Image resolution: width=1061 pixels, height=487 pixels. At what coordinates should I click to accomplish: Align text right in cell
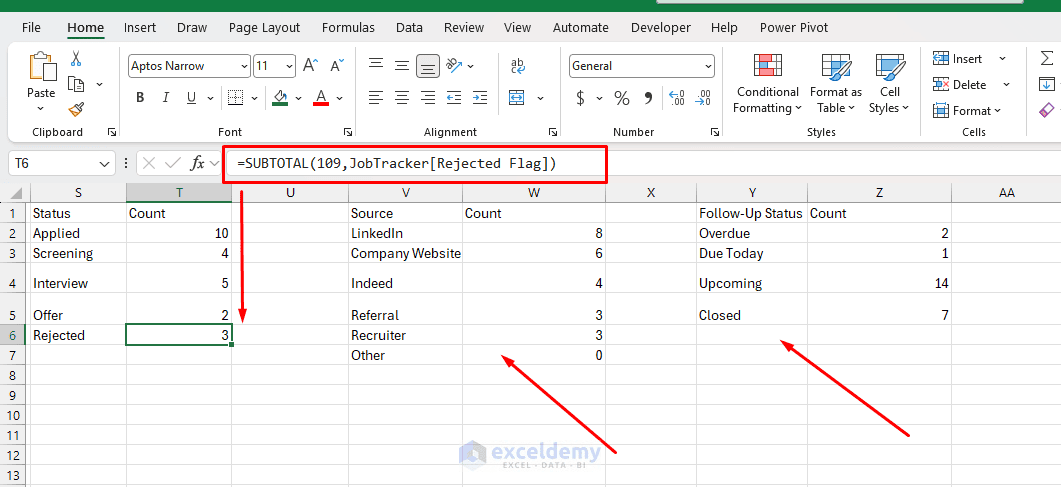click(x=427, y=98)
